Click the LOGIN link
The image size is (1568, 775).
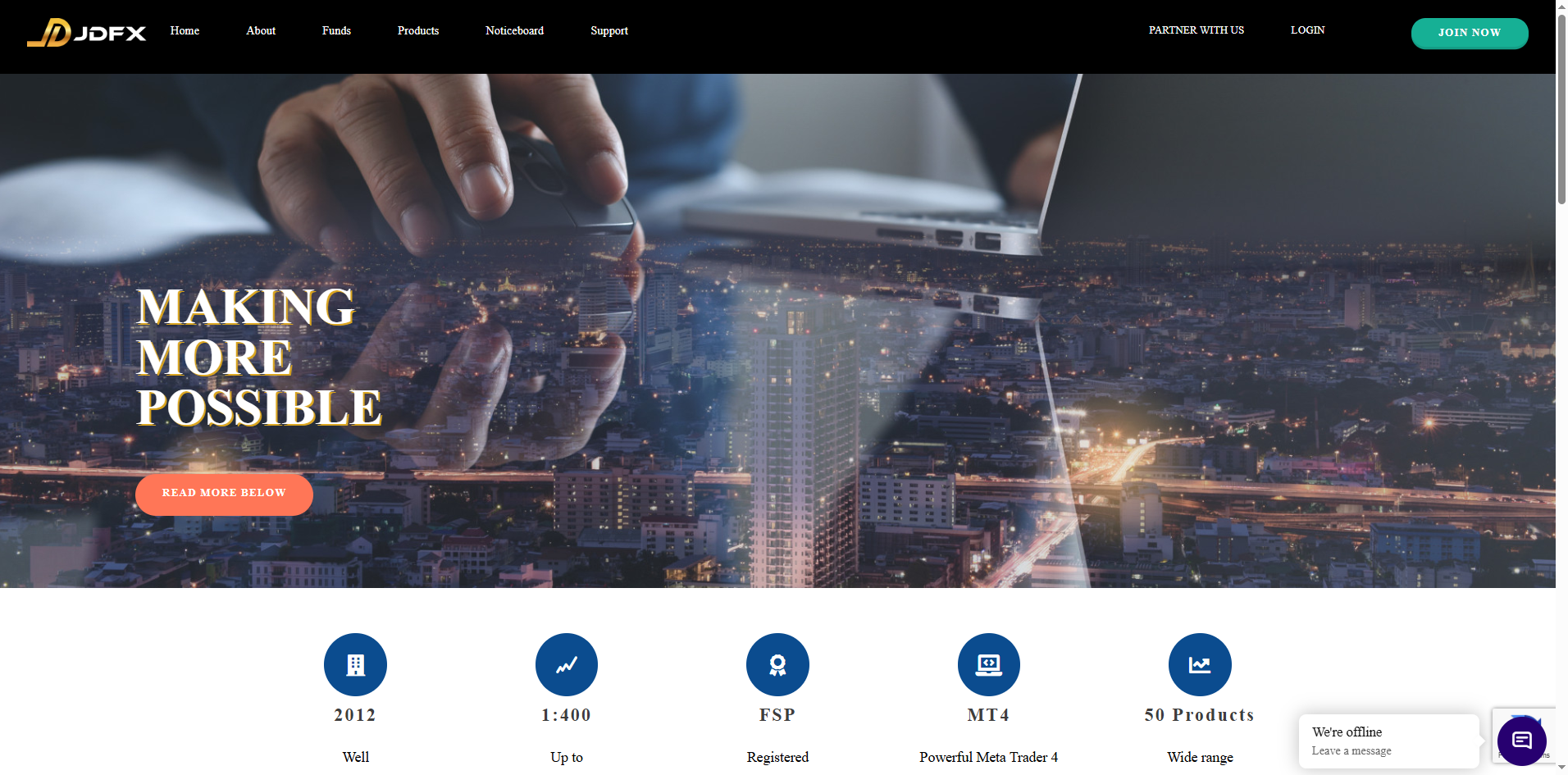coord(1308,30)
